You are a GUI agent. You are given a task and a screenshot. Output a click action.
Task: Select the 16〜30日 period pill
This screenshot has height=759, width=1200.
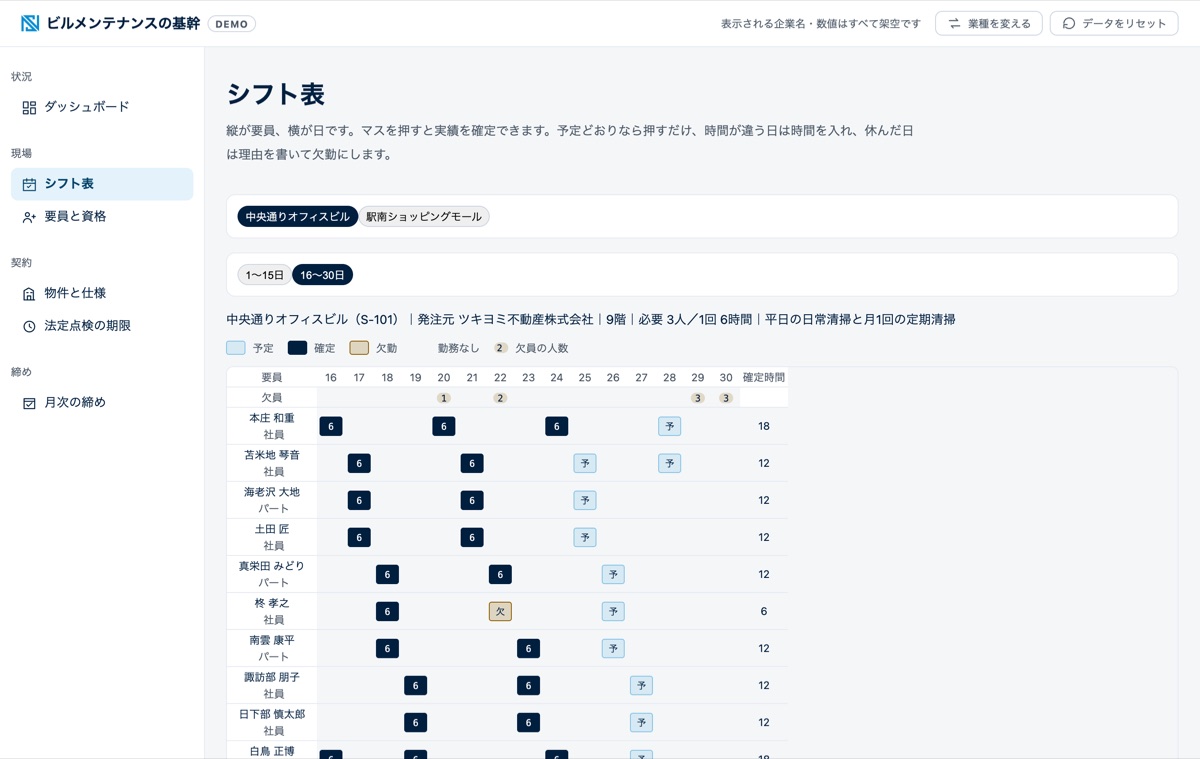[322, 275]
